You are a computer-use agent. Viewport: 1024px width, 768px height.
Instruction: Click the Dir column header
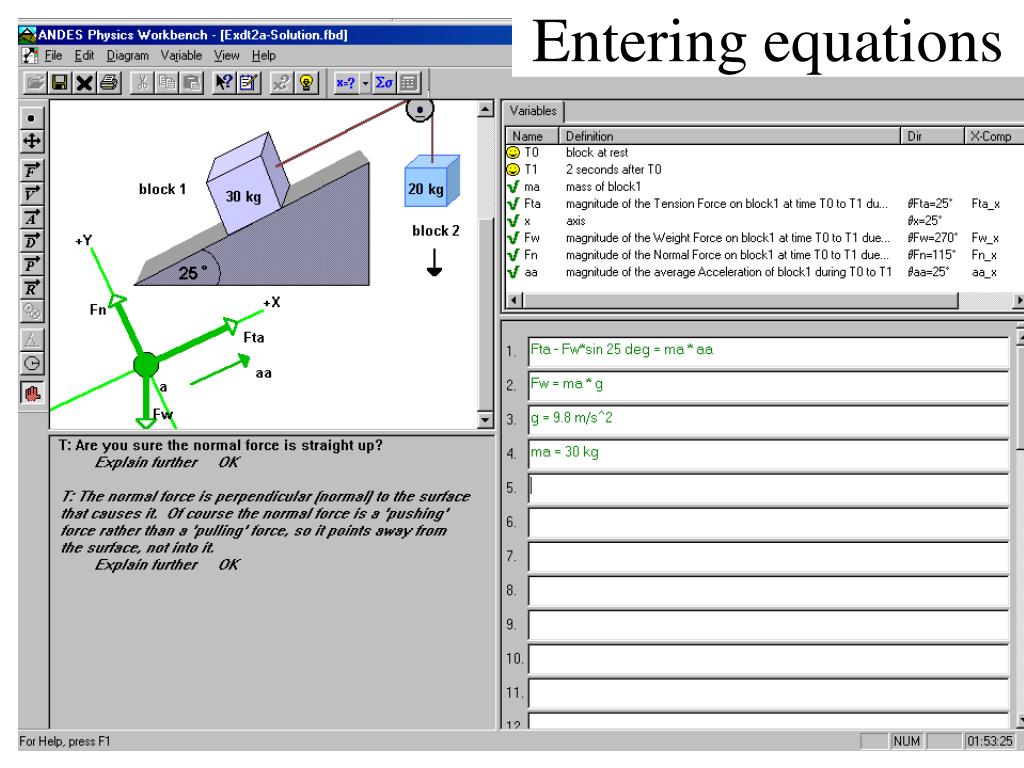tap(933, 136)
